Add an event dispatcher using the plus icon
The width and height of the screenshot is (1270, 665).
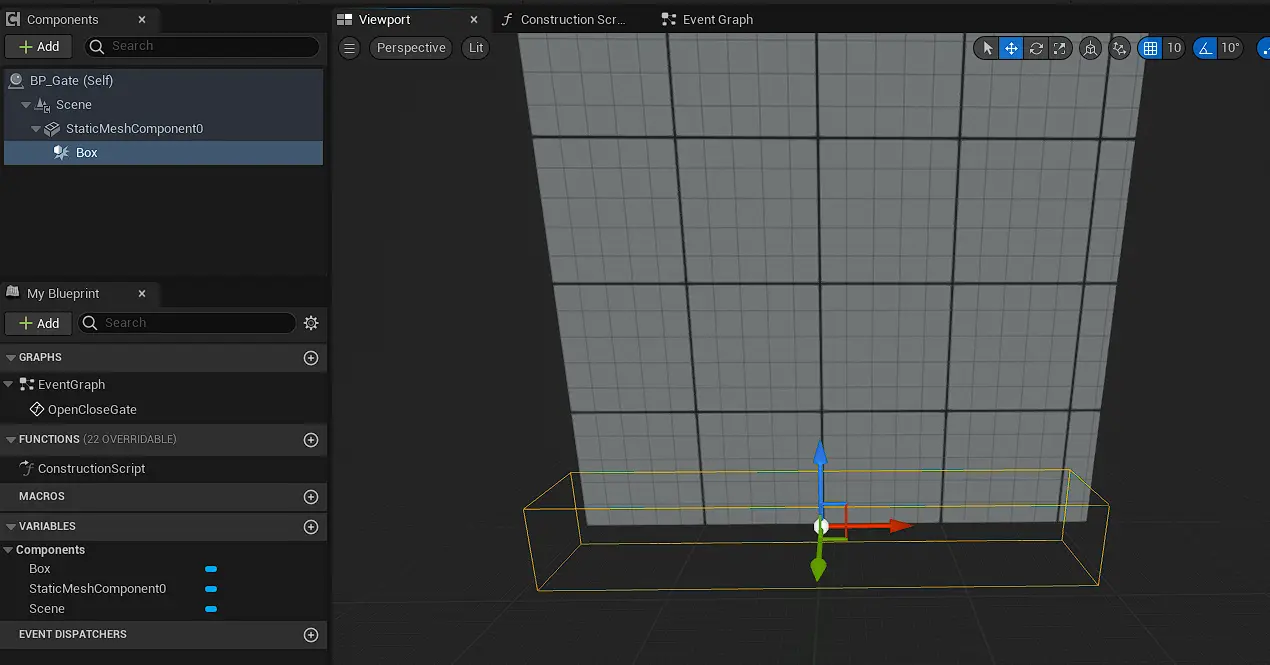[310, 634]
